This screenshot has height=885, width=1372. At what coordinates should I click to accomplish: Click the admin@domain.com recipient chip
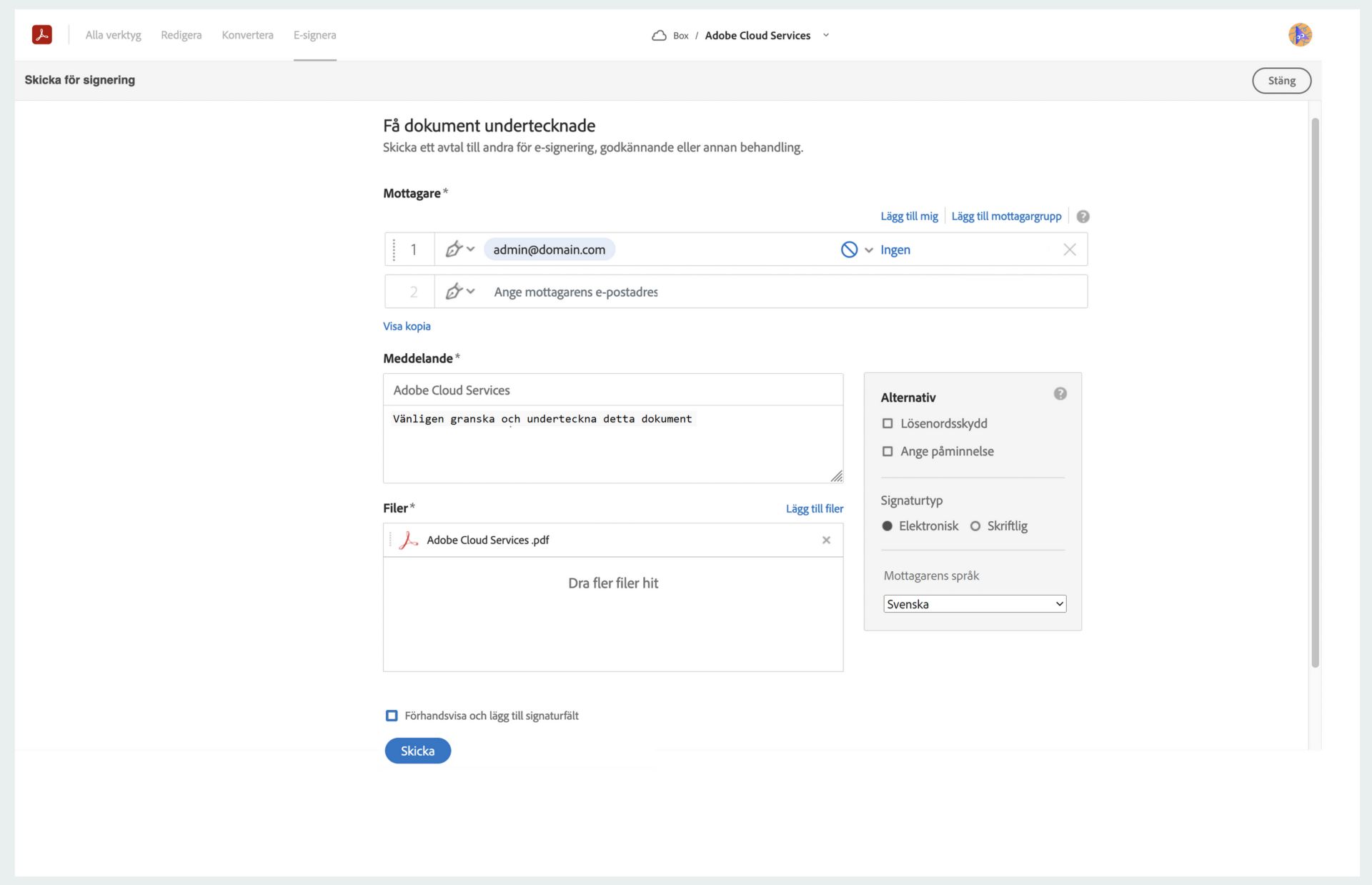tap(550, 249)
